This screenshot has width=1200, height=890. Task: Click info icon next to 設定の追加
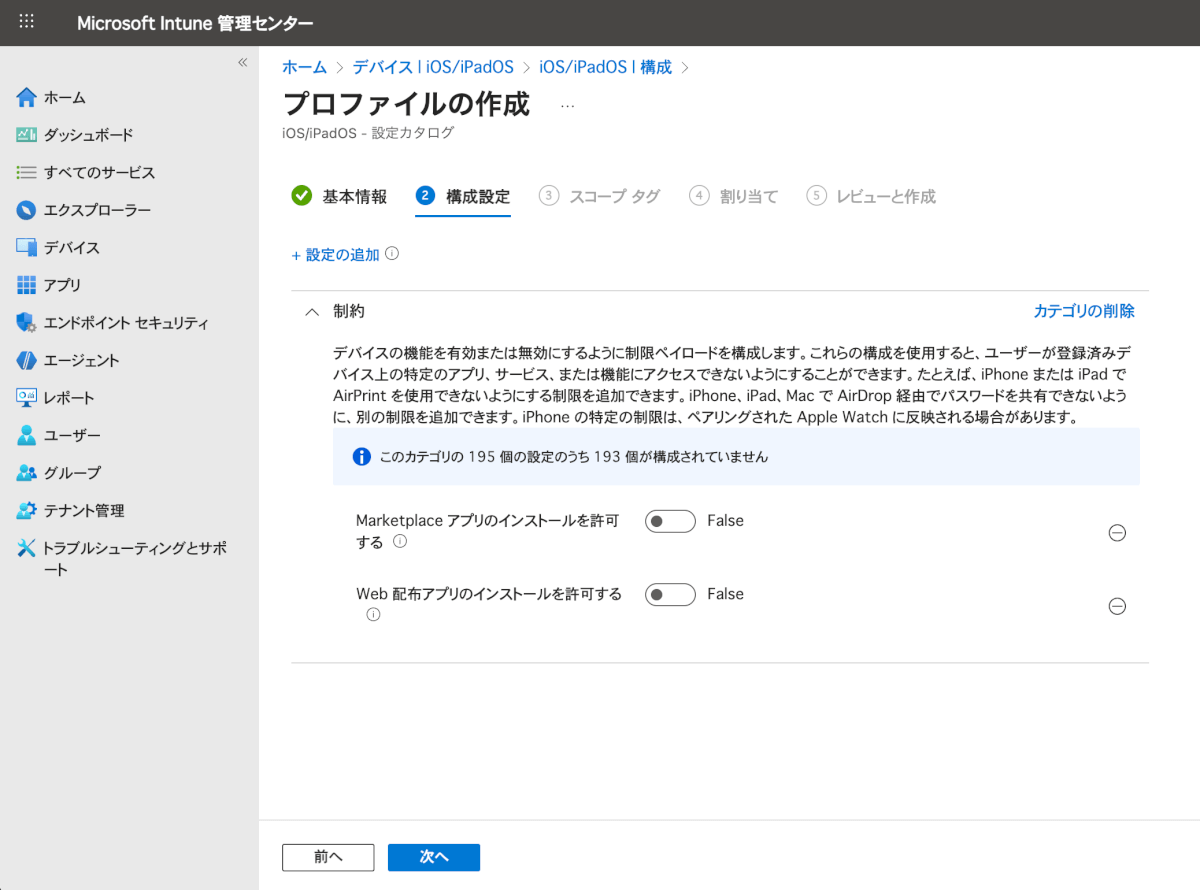tap(392, 254)
